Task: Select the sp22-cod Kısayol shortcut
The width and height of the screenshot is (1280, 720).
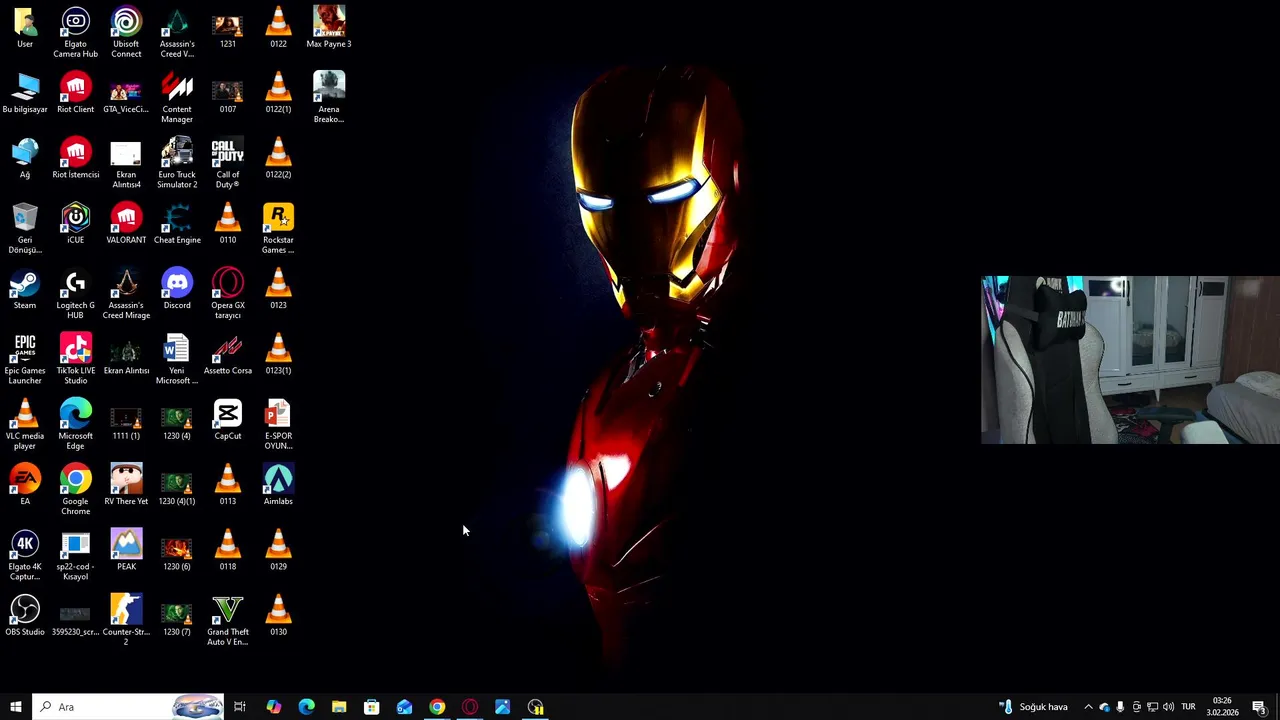Action: [76, 555]
